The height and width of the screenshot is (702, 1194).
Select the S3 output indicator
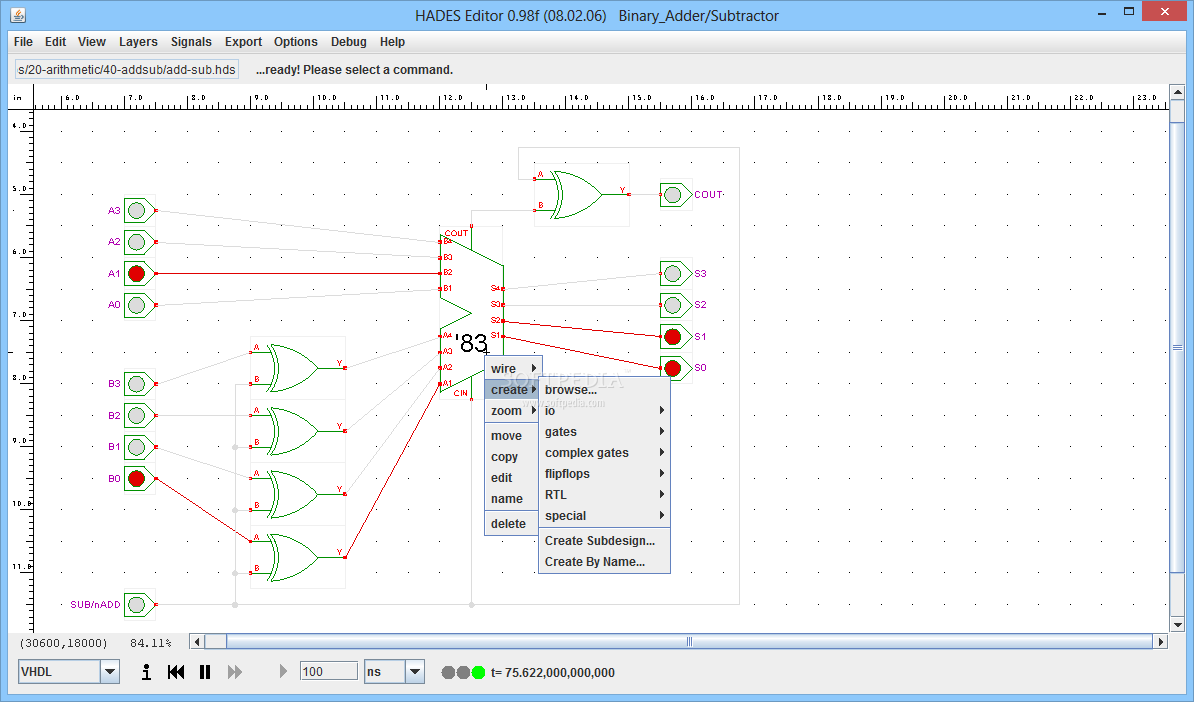click(673, 273)
